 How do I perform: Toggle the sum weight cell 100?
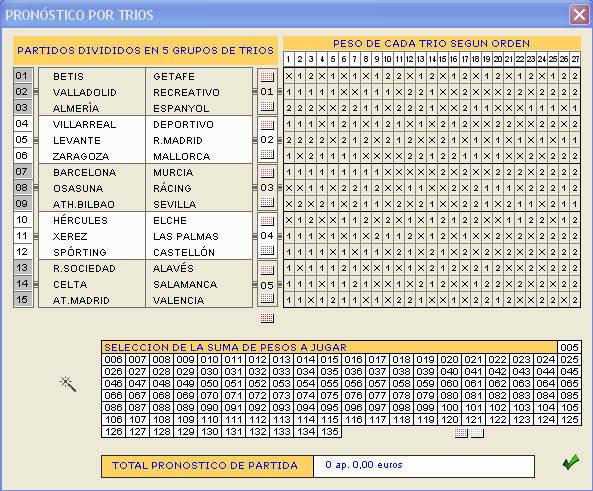449,408
